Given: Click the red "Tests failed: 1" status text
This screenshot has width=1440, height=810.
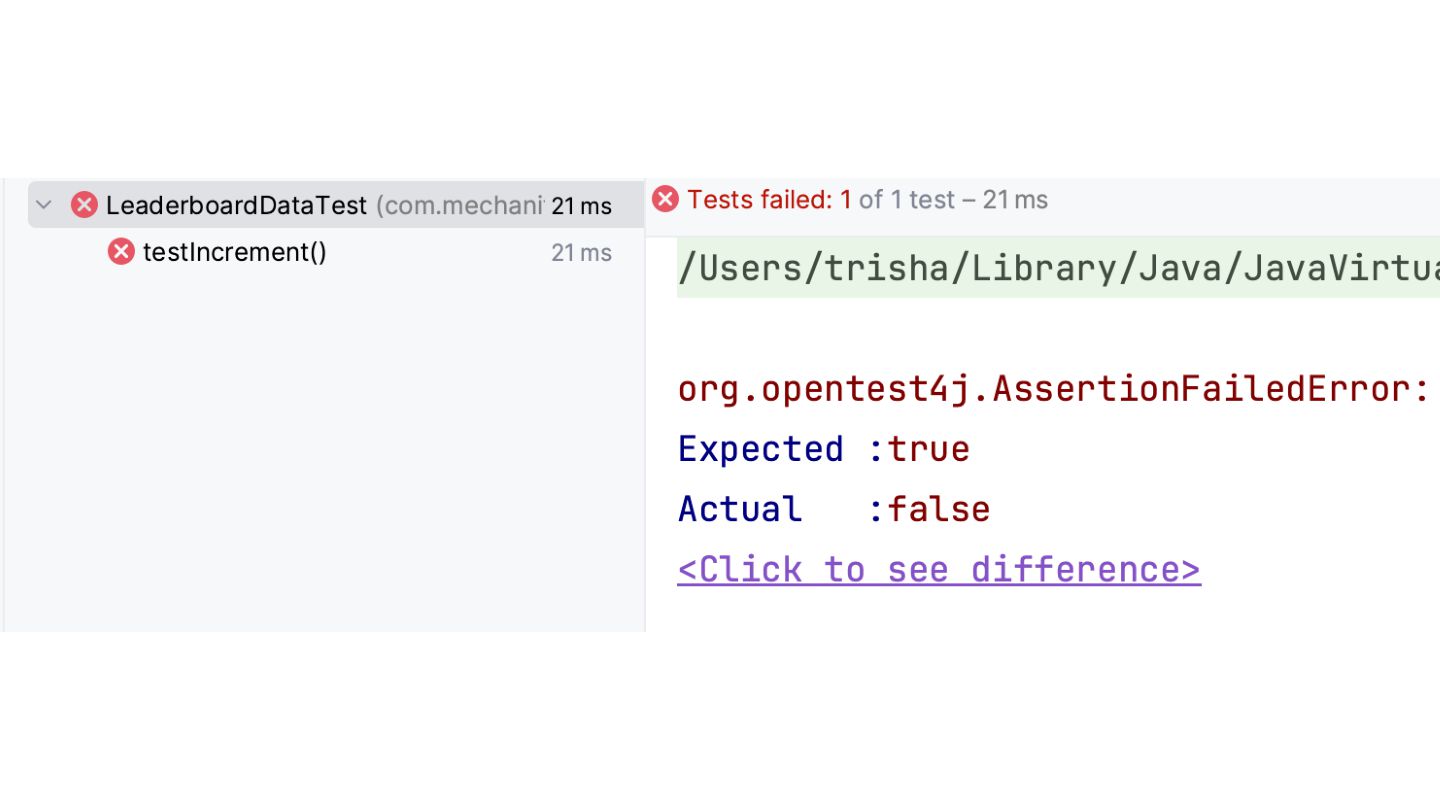Looking at the screenshot, I should tap(769, 200).
